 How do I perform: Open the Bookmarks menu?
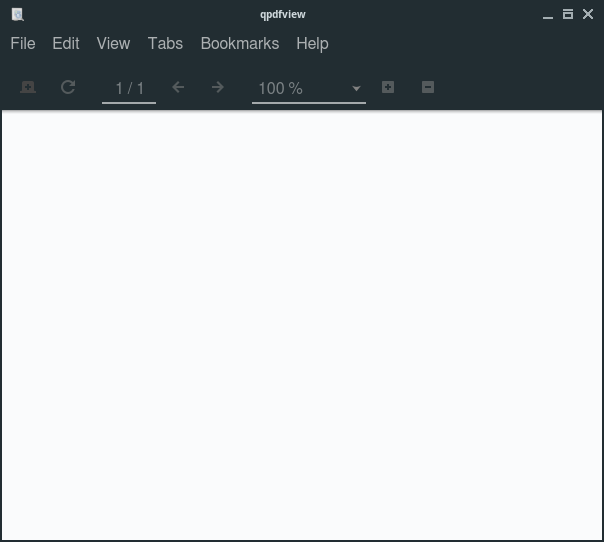(x=240, y=44)
